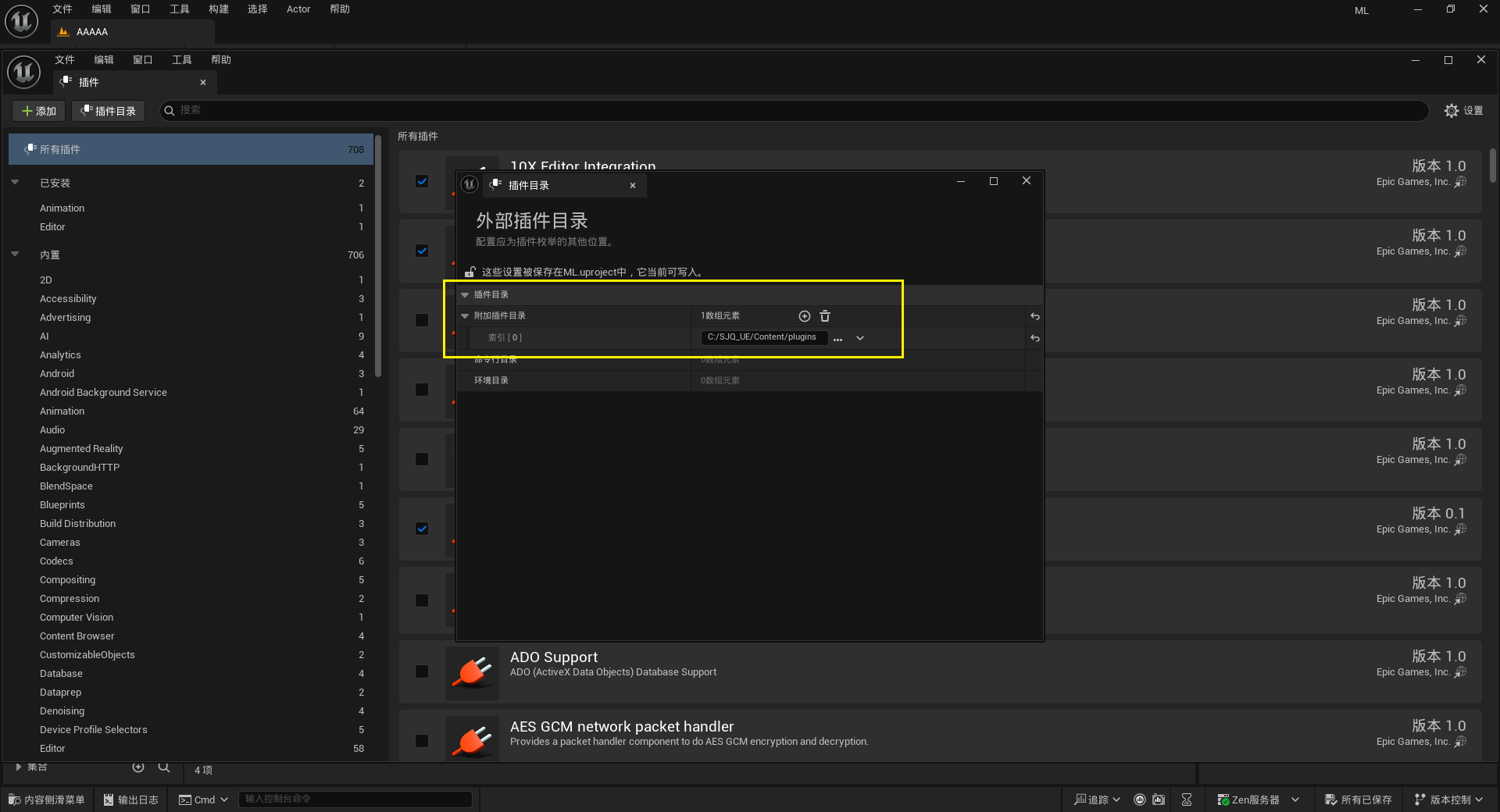Screen dimensions: 1500x812
Task: Open the 设置 gear in plugins window
Action: (x=1463, y=111)
